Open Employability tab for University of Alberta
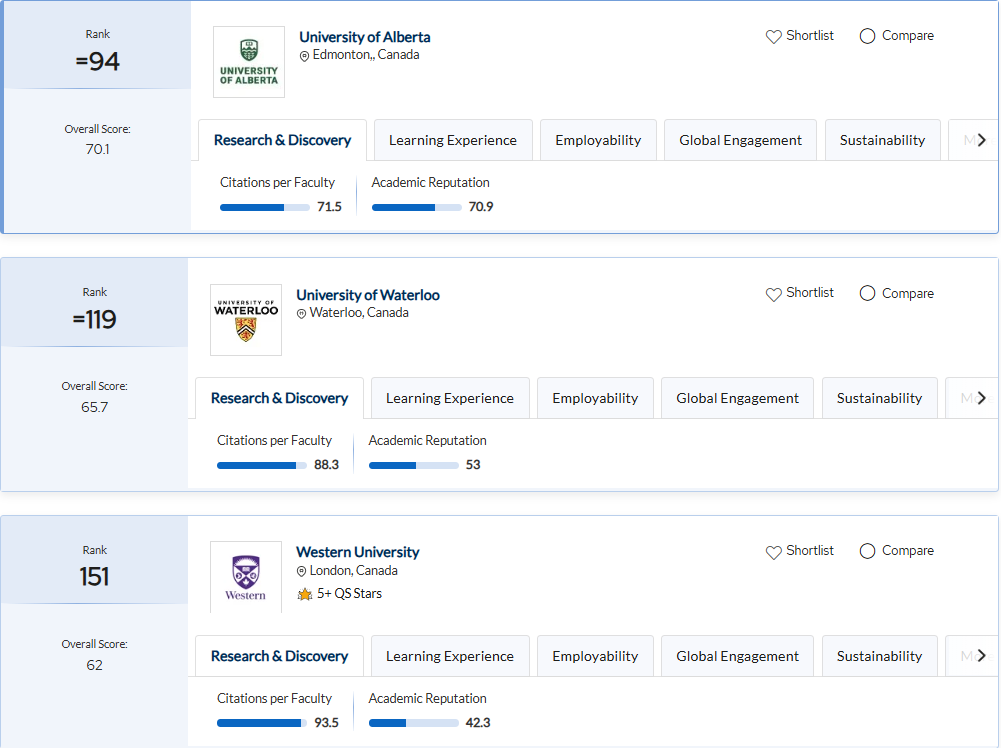 point(598,140)
